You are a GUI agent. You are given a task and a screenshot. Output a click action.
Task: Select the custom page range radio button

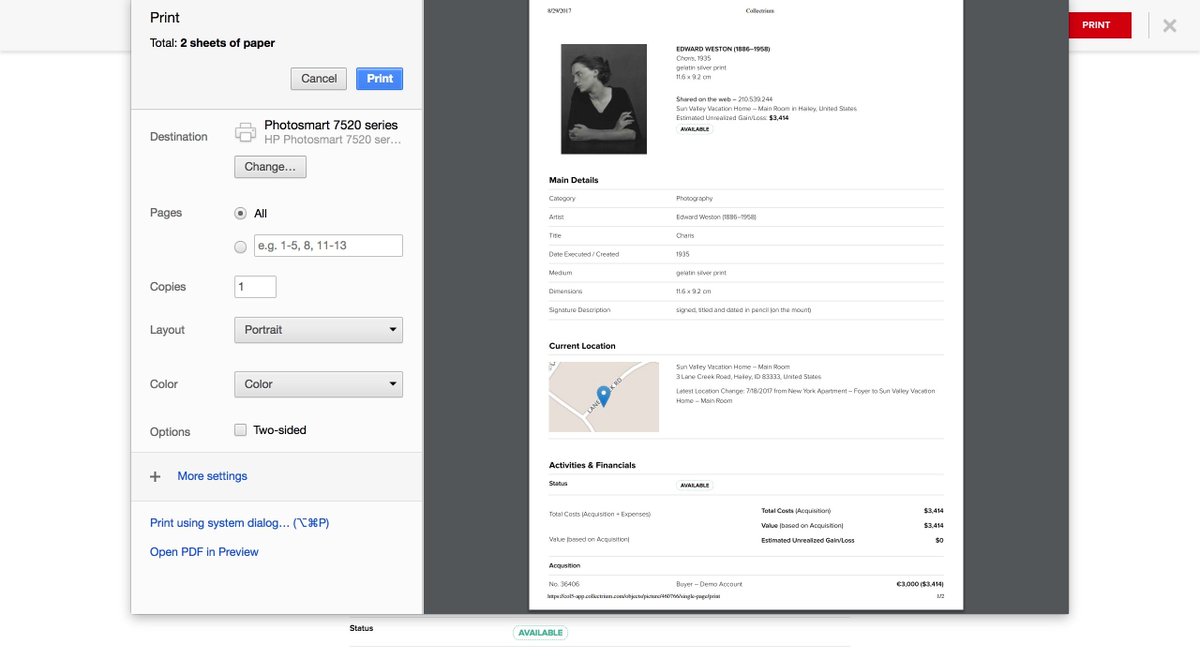[240, 246]
